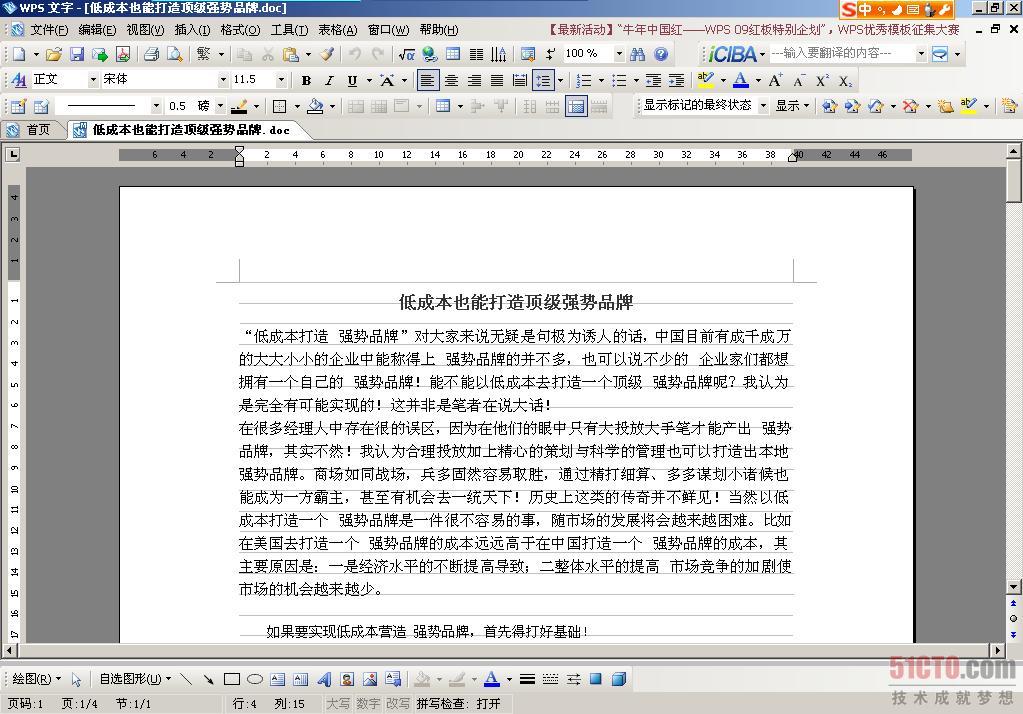Apply the blue font color button

(741, 80)
